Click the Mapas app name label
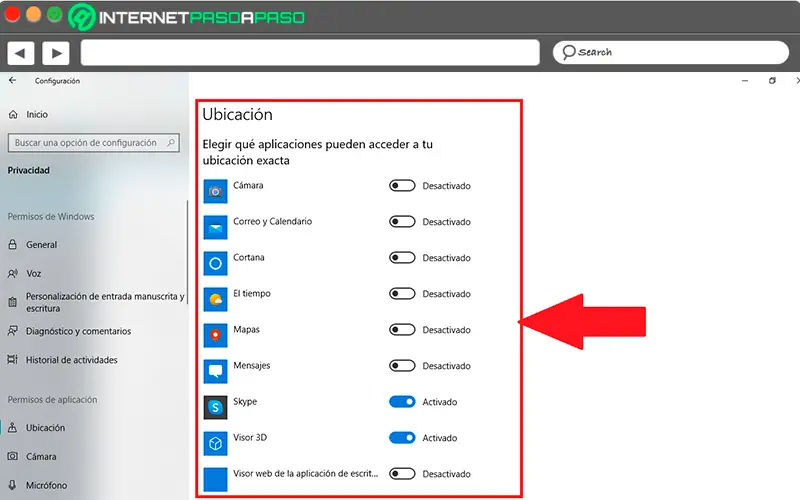Viewport: 800px width, 500px height. [x=246, y=330]
